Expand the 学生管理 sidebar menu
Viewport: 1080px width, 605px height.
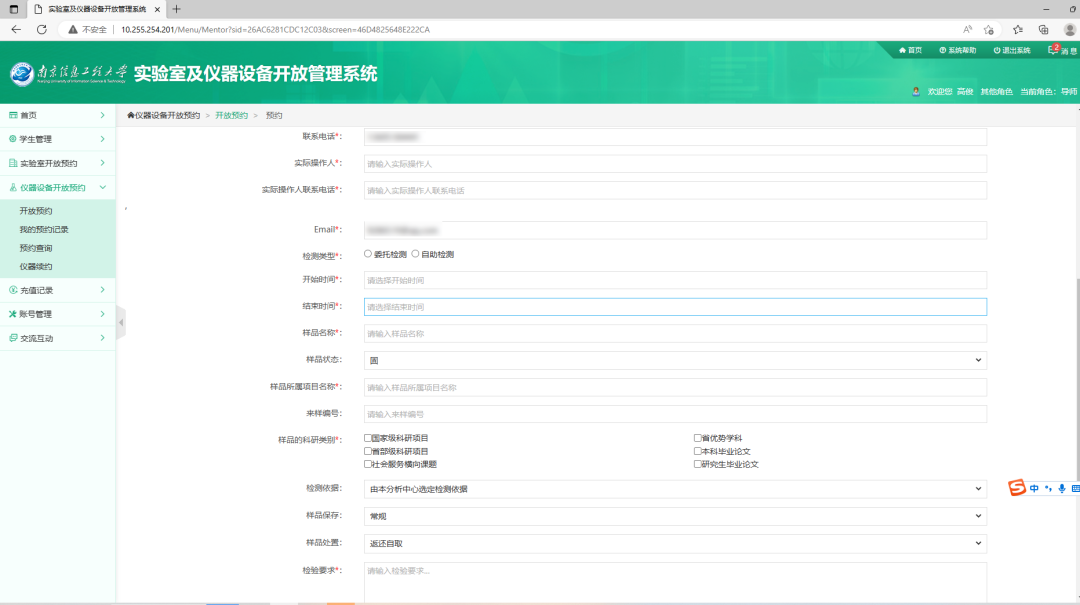(57, 139)
